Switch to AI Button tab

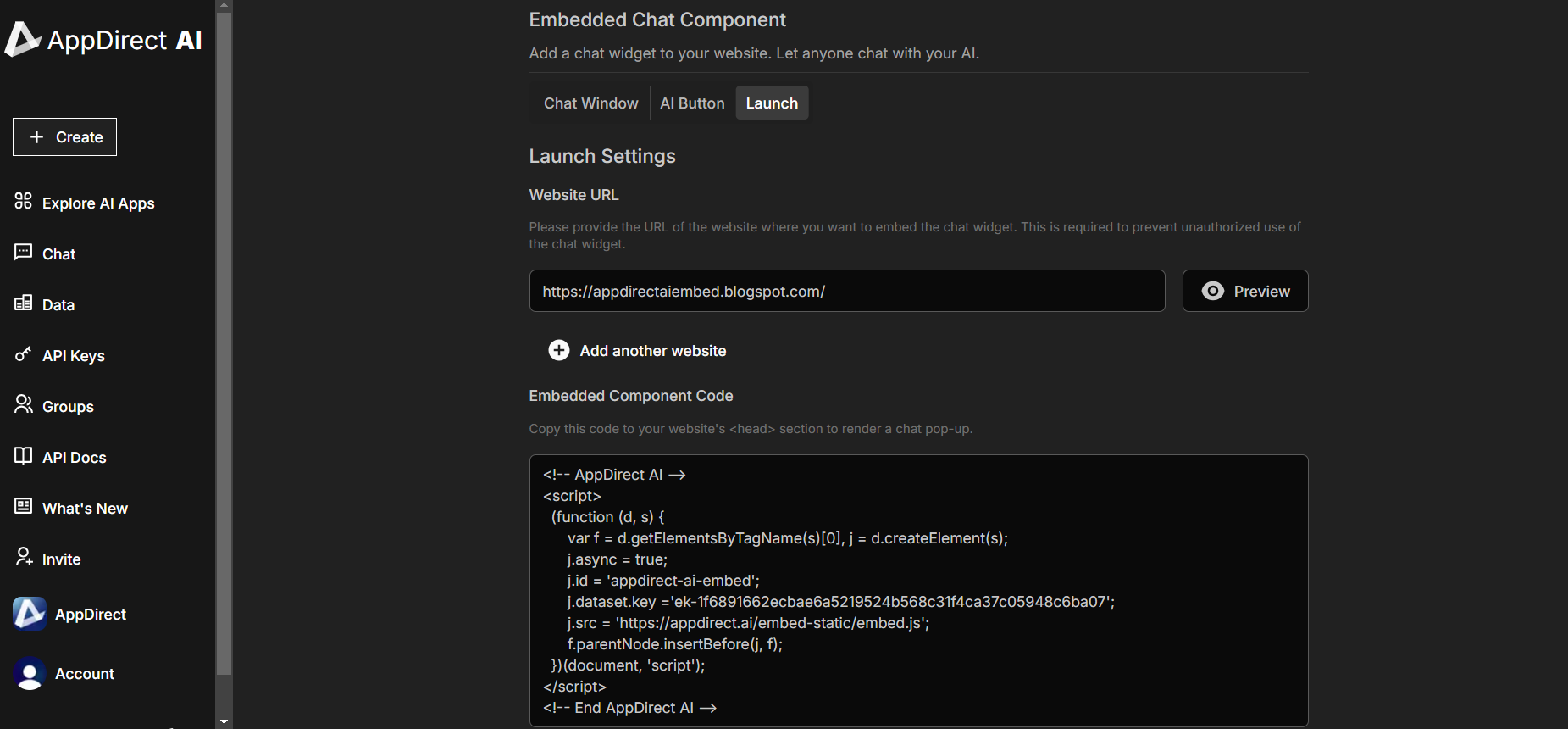[693, 103]
